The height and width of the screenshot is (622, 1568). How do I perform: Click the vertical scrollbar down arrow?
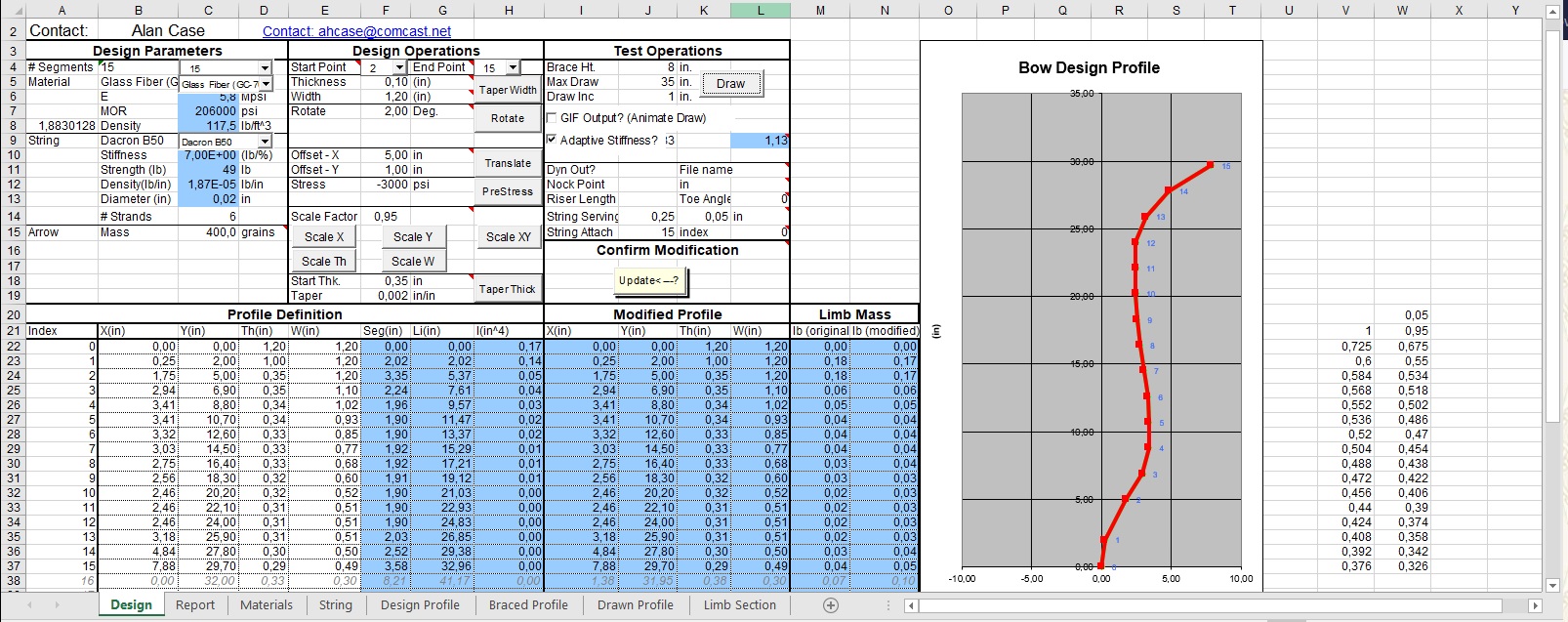click(1553, 586)
